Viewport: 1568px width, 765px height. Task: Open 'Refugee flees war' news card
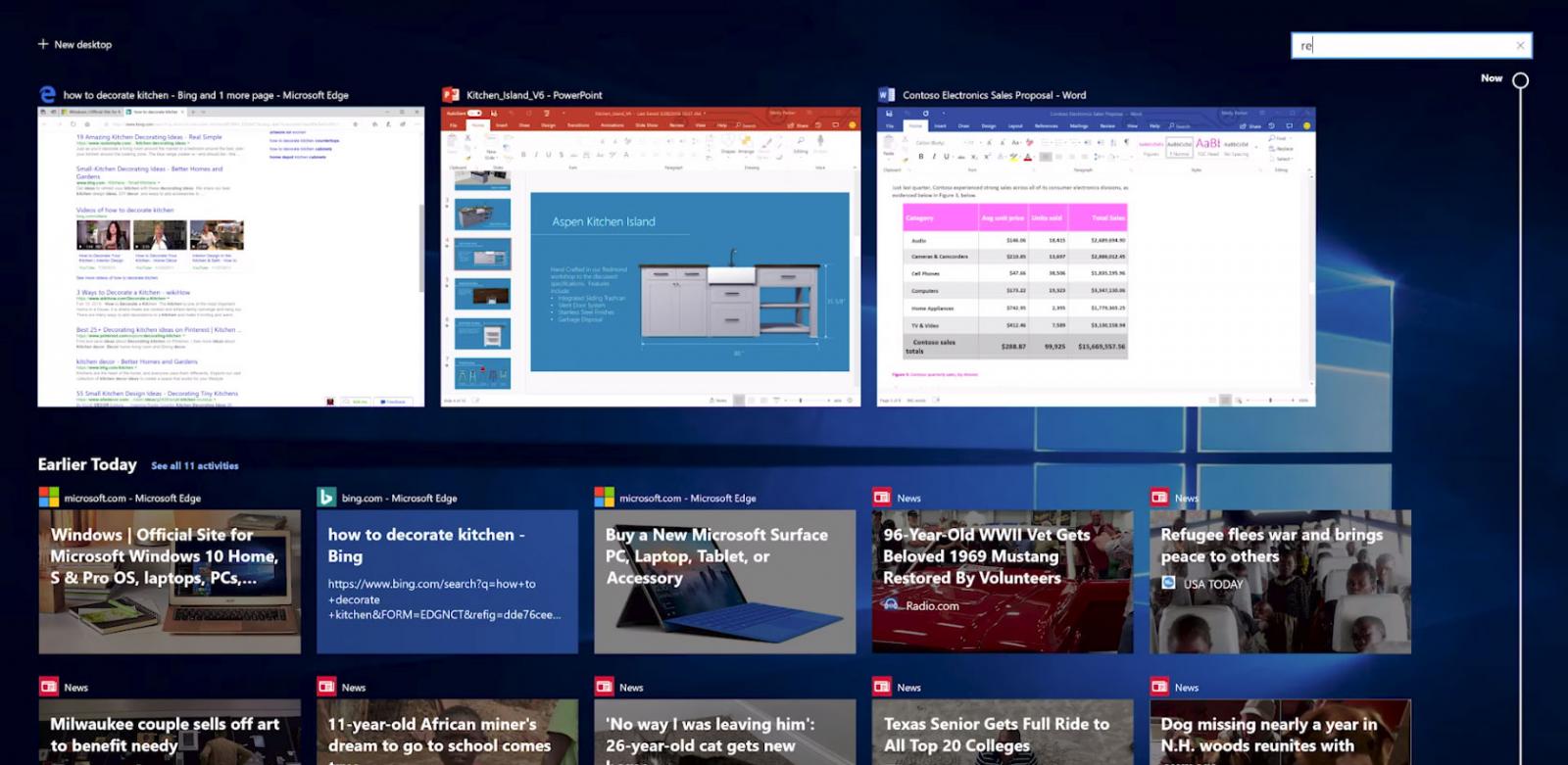(1280, 582)
